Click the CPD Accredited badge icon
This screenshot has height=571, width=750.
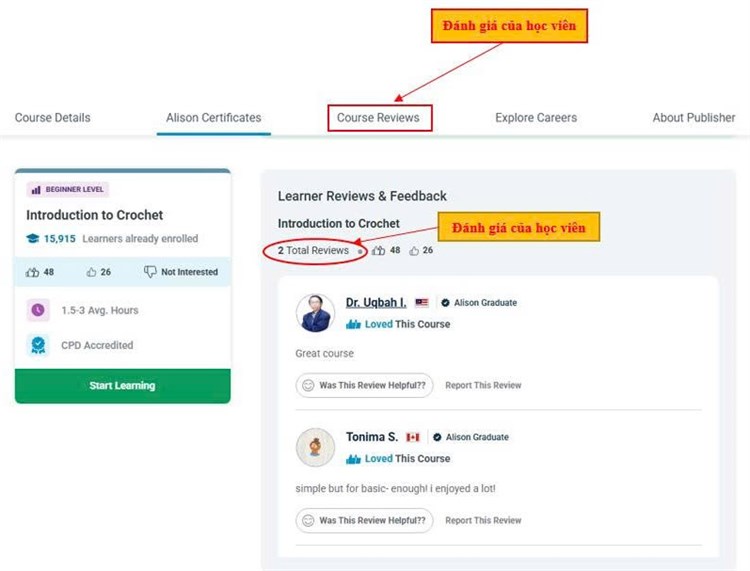[38, 345]
